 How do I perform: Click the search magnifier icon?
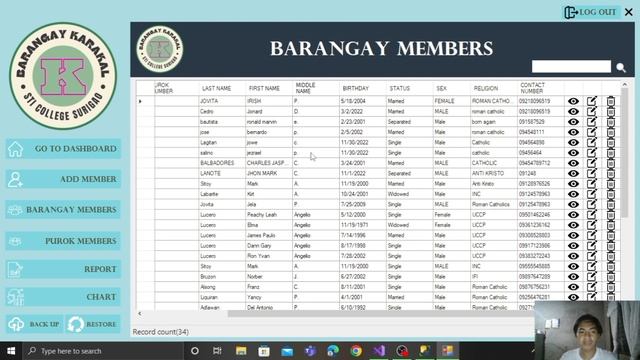621,67
